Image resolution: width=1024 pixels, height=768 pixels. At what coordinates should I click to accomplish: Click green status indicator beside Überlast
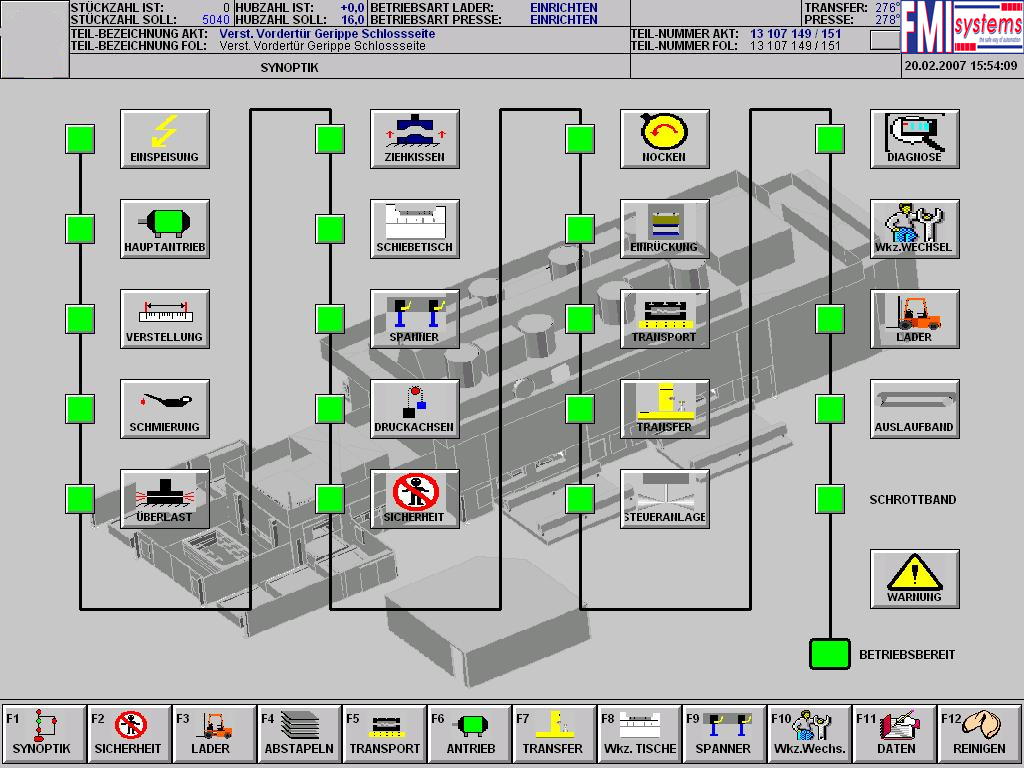click(x=80, y=499)
